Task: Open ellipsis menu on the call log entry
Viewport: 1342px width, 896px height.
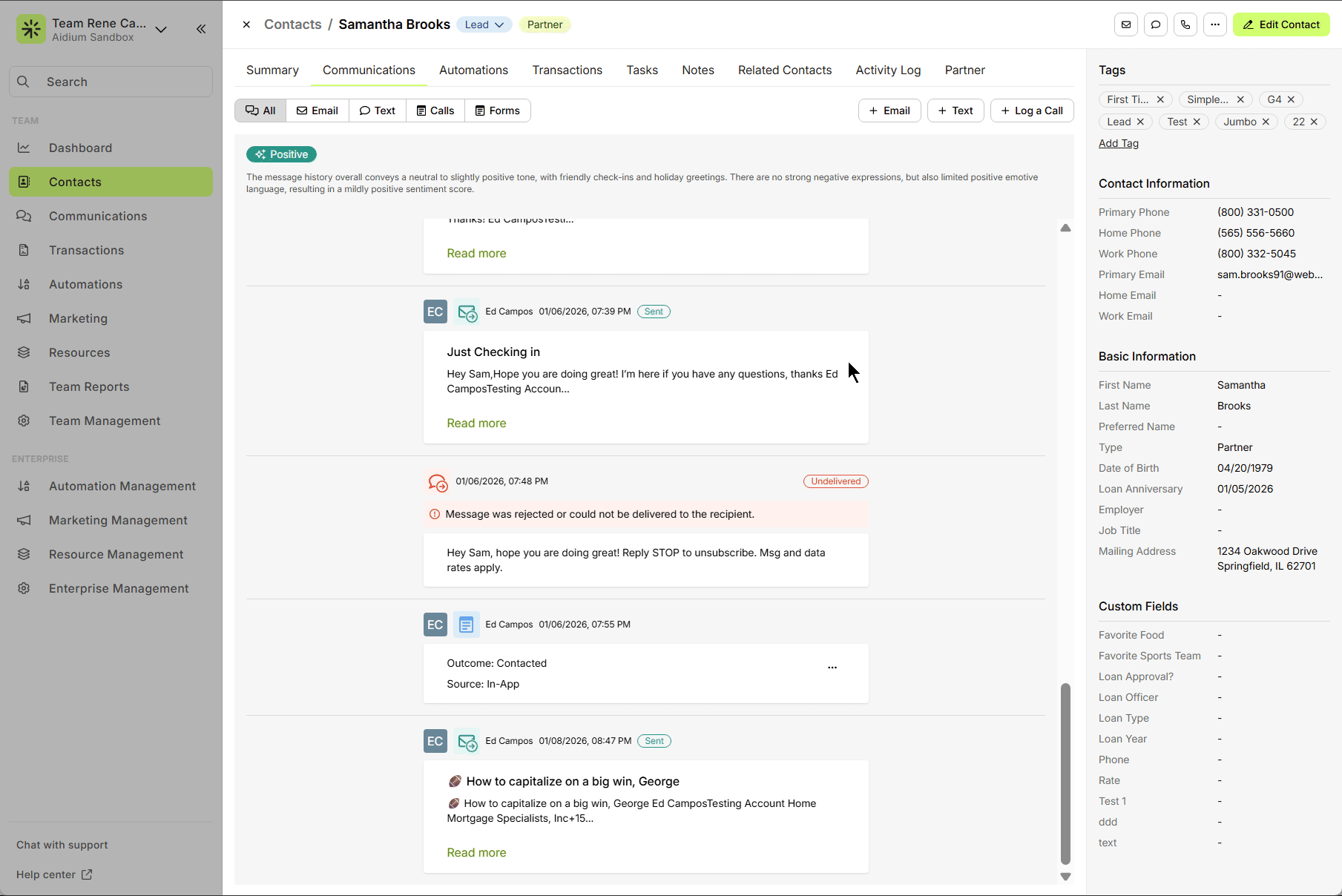Action: [x=832, y=668]
